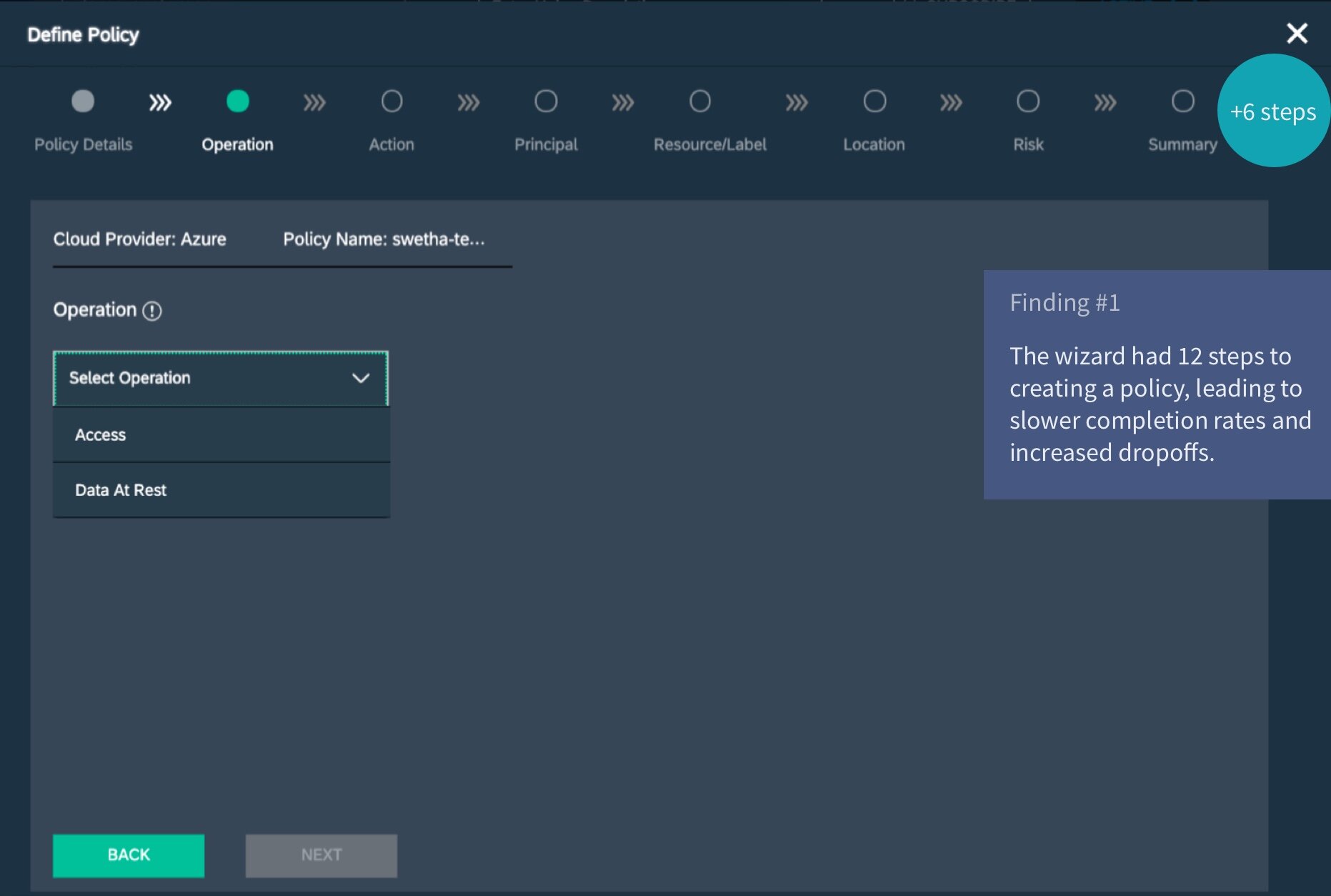The image size is (1331, 896).
Task: Click the Resource/Label step circle
Action: (700, 101)
